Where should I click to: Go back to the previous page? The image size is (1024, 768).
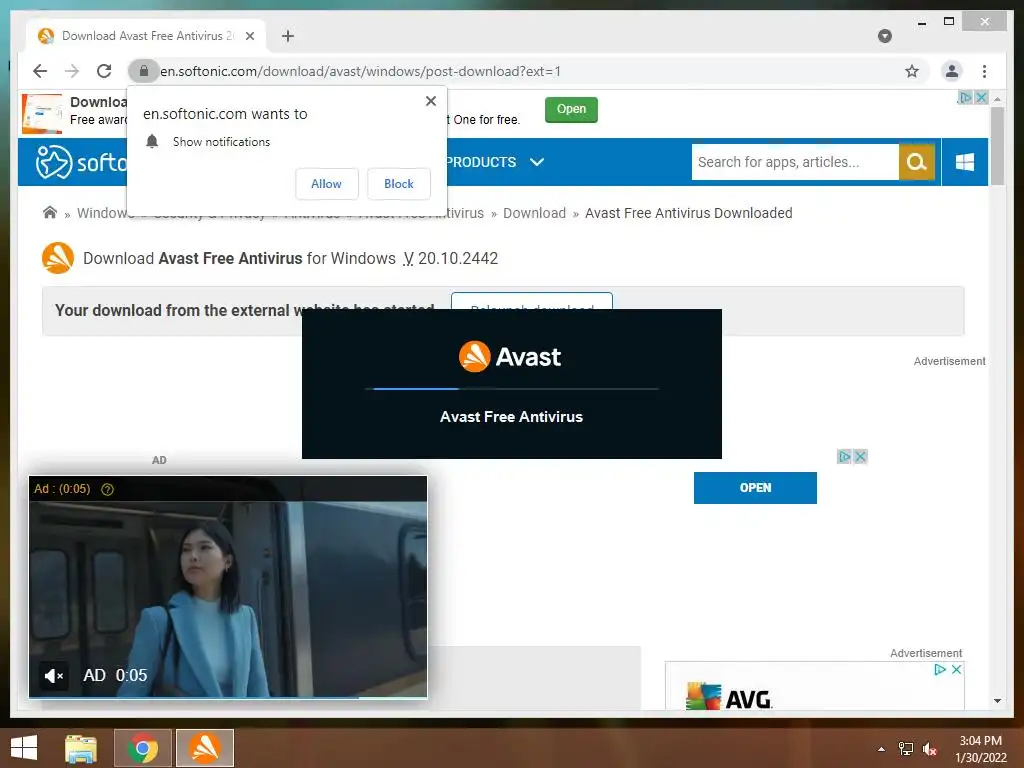(x=40, y=71)
